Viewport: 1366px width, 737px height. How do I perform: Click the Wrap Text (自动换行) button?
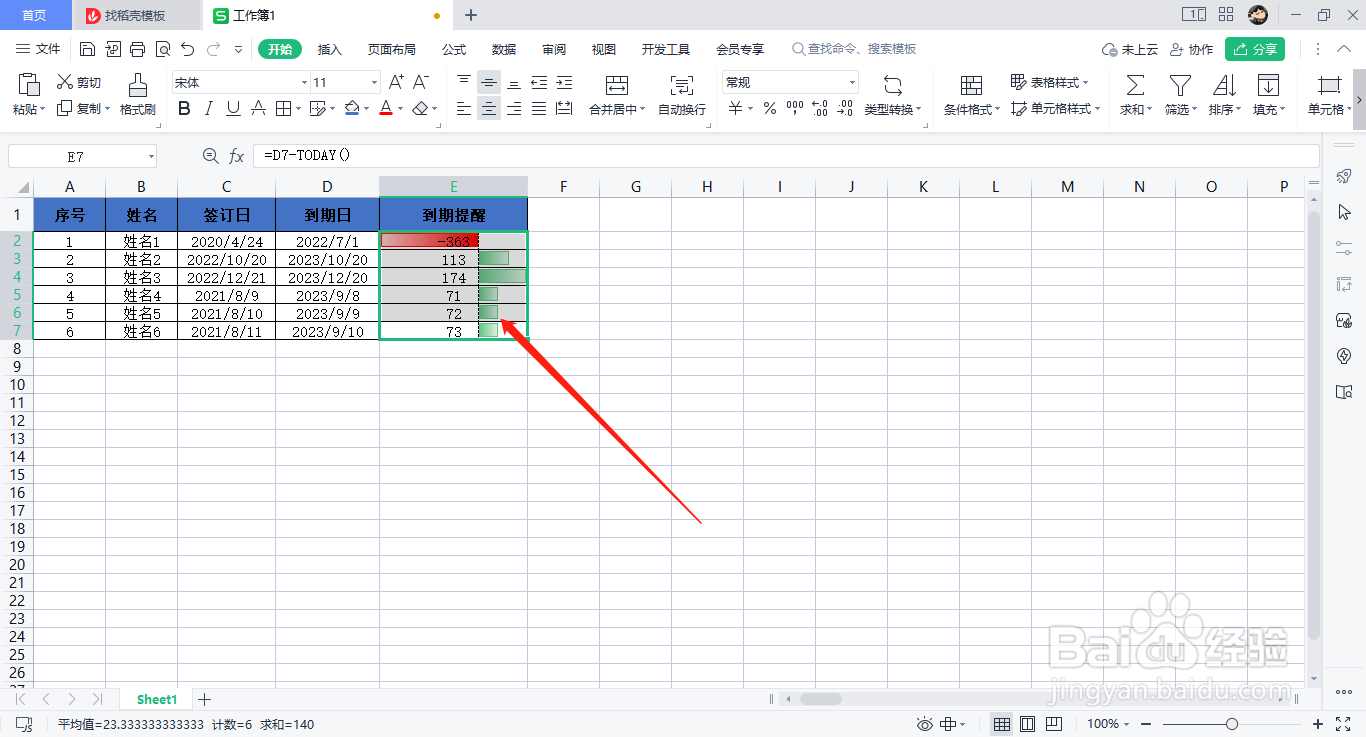pos(682,95)
